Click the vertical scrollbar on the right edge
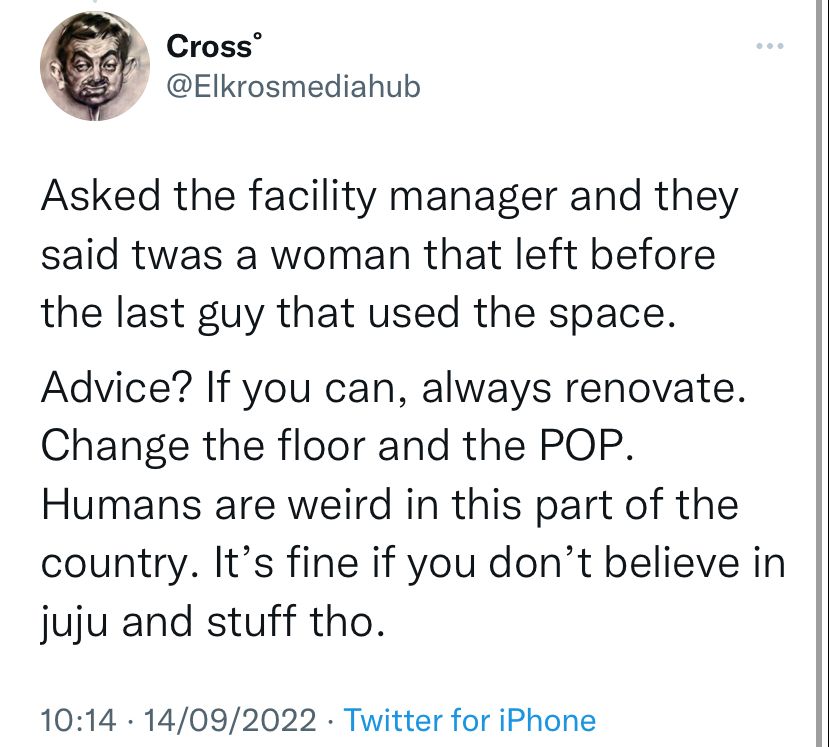The width and height of the screenshot is (829, 747). [x=821, y=373]
